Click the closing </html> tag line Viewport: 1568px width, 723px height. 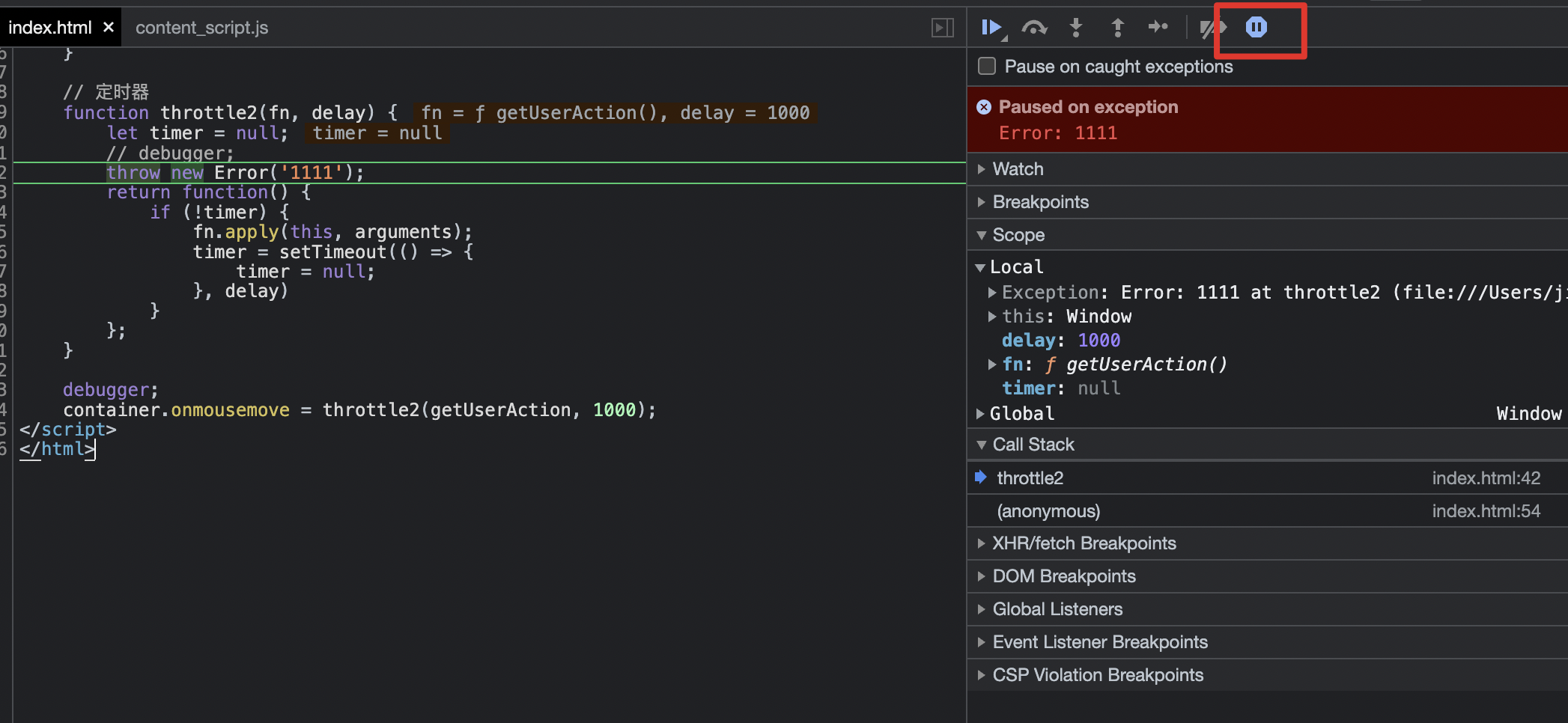click(x=58, y=449)
